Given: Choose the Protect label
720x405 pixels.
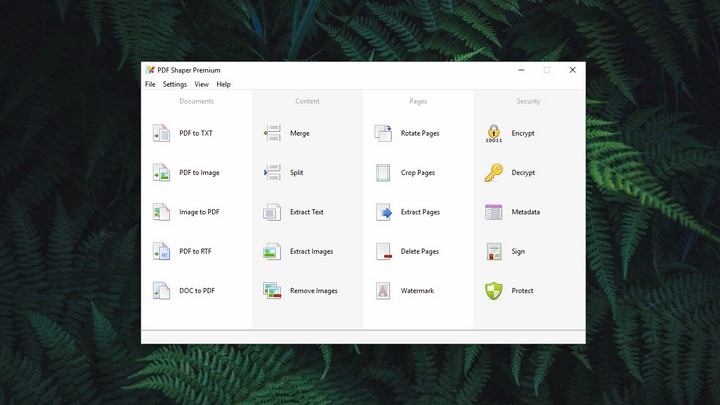Looking at the screenshot, I should click(523, 291).
